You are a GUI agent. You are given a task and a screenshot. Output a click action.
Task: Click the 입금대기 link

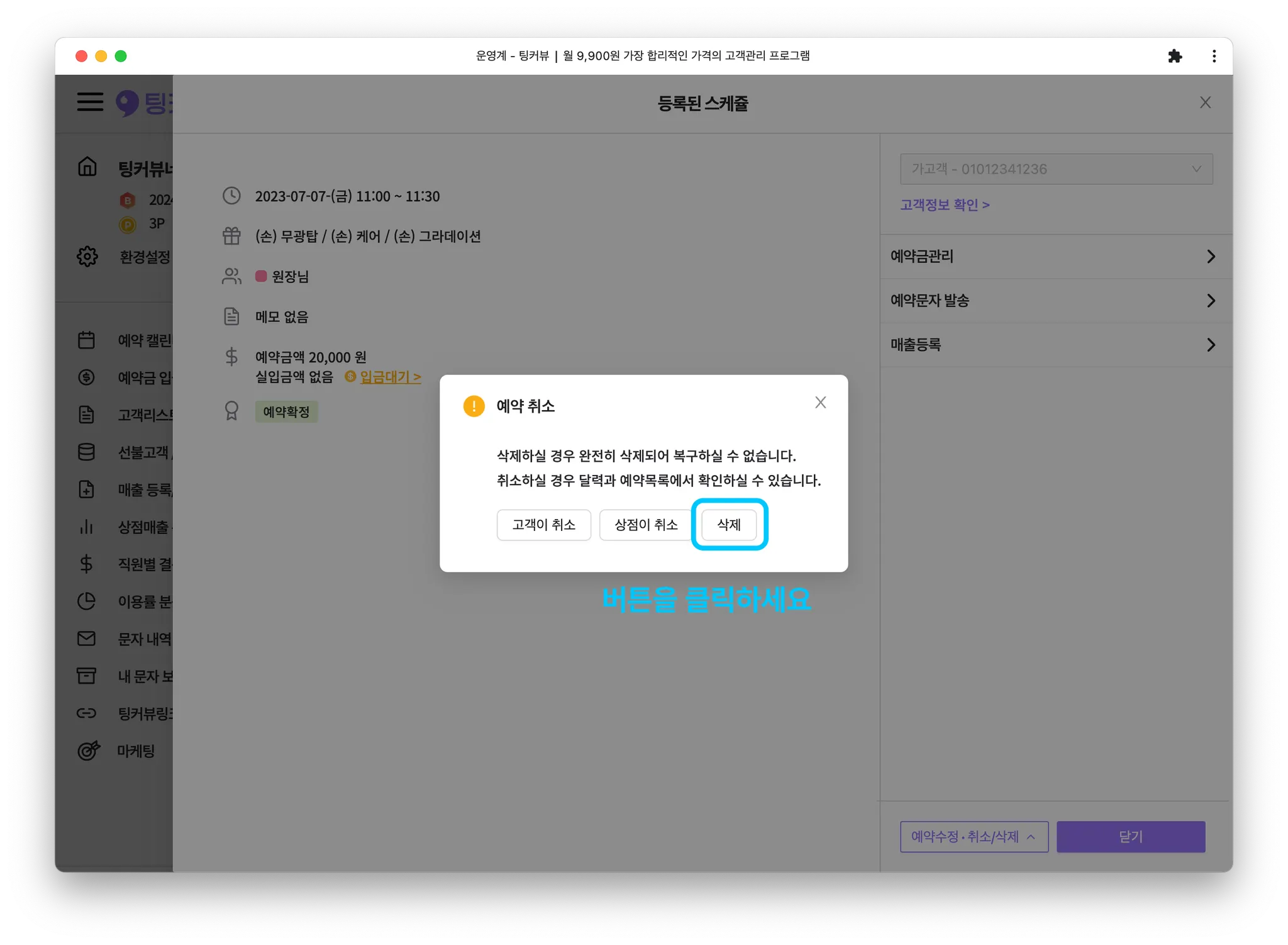pyautogui.click(x=390, y=377)
